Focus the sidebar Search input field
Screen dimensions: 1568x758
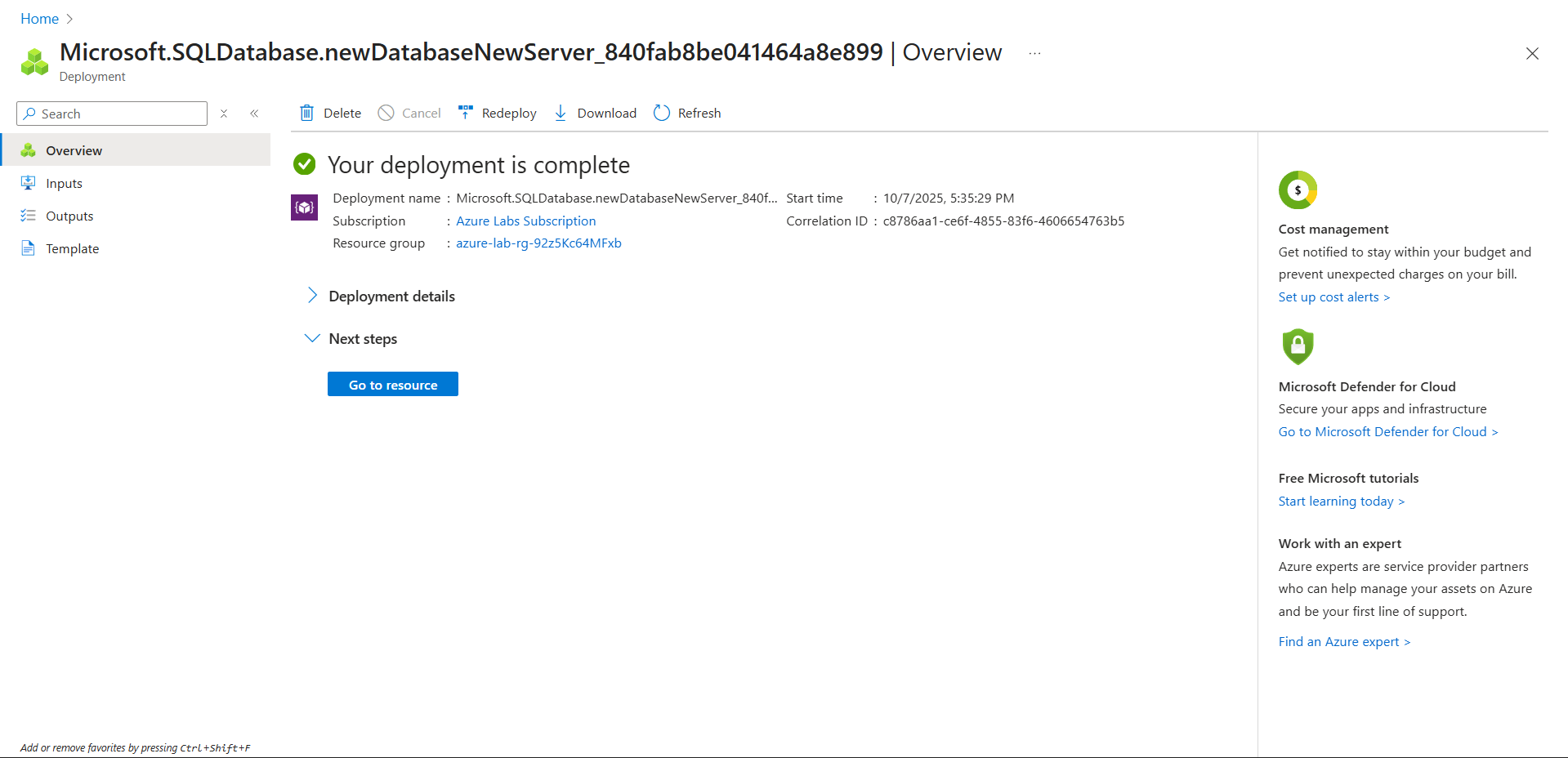pyautogui.click(x=118, y=114)
